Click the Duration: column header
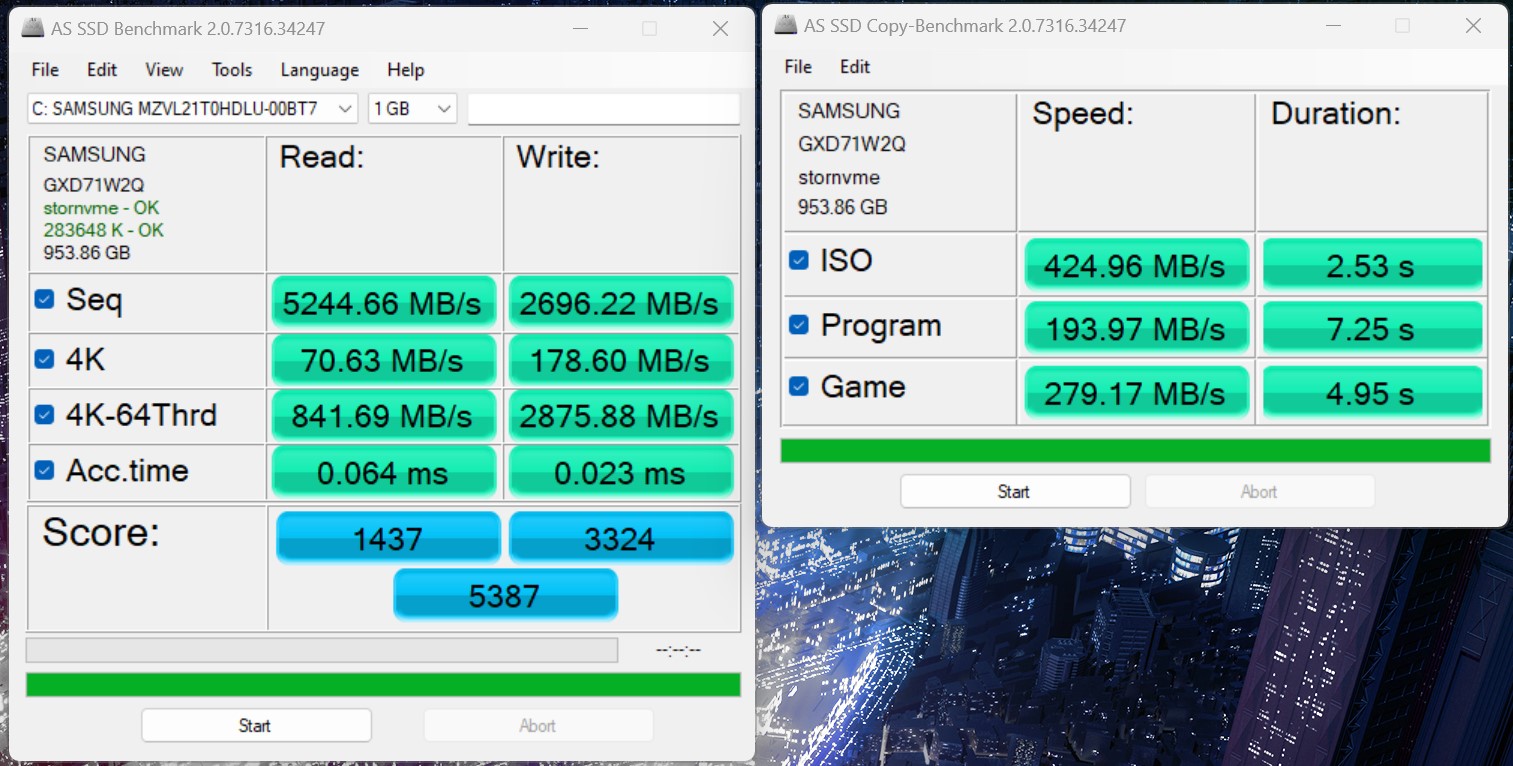1513x766 pixels. (1336, 114)
